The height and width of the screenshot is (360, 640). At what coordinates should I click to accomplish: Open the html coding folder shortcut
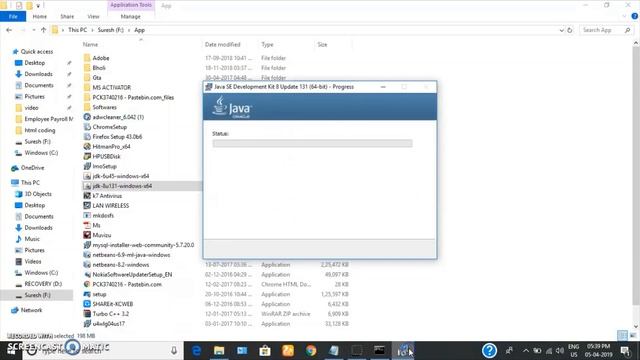(40, 131)
